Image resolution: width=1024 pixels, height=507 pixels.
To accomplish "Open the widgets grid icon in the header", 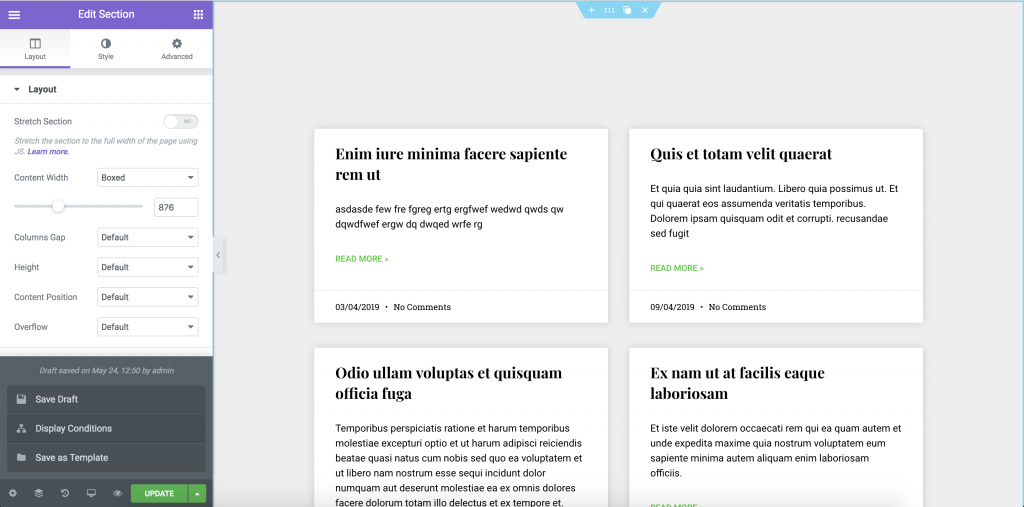I will pyautogui.click(x=199, y=14).
